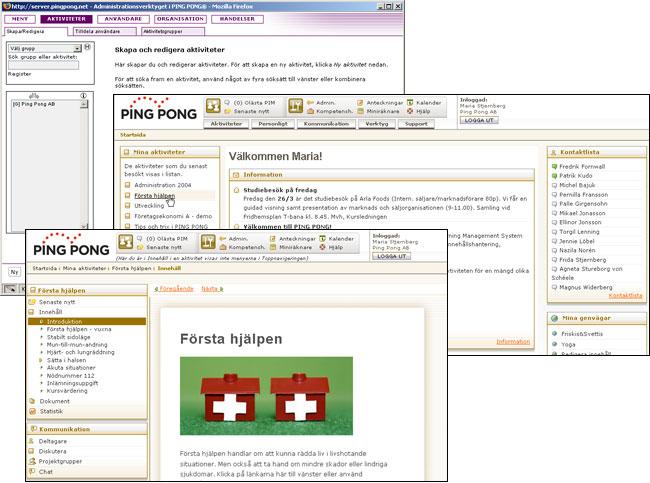The width and height of the screenshot is (650, 483).
Task: Open Friskis&Svettis shortcut under Mina genvägar
Action: click(582, 334)
